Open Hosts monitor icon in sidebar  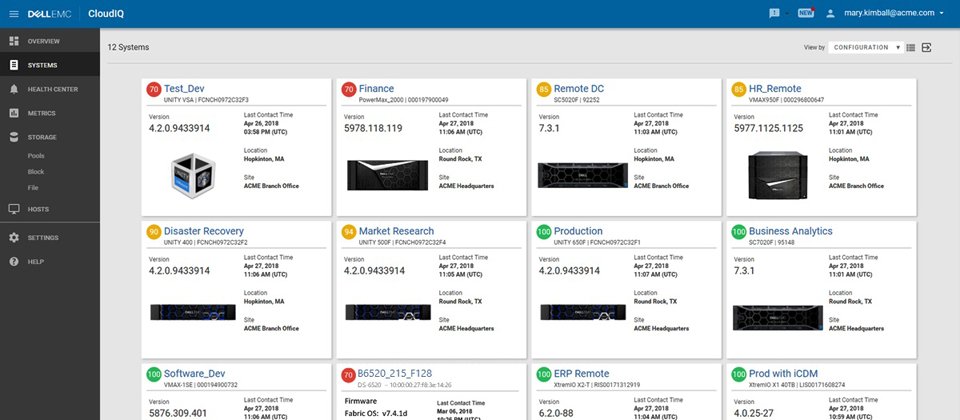pos(14,209)
